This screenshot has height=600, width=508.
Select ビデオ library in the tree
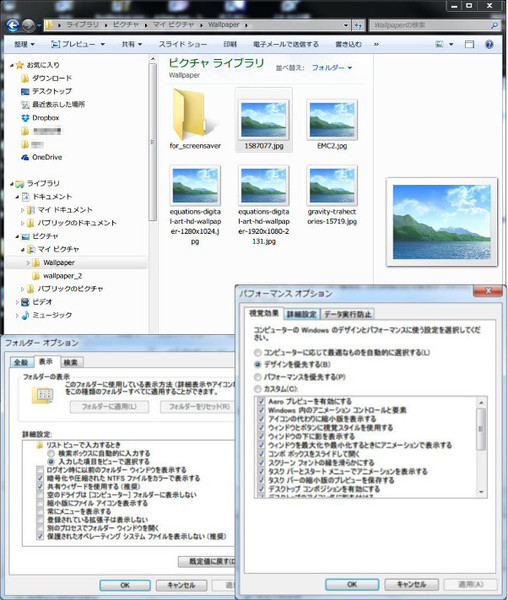(x=37, y=302)
